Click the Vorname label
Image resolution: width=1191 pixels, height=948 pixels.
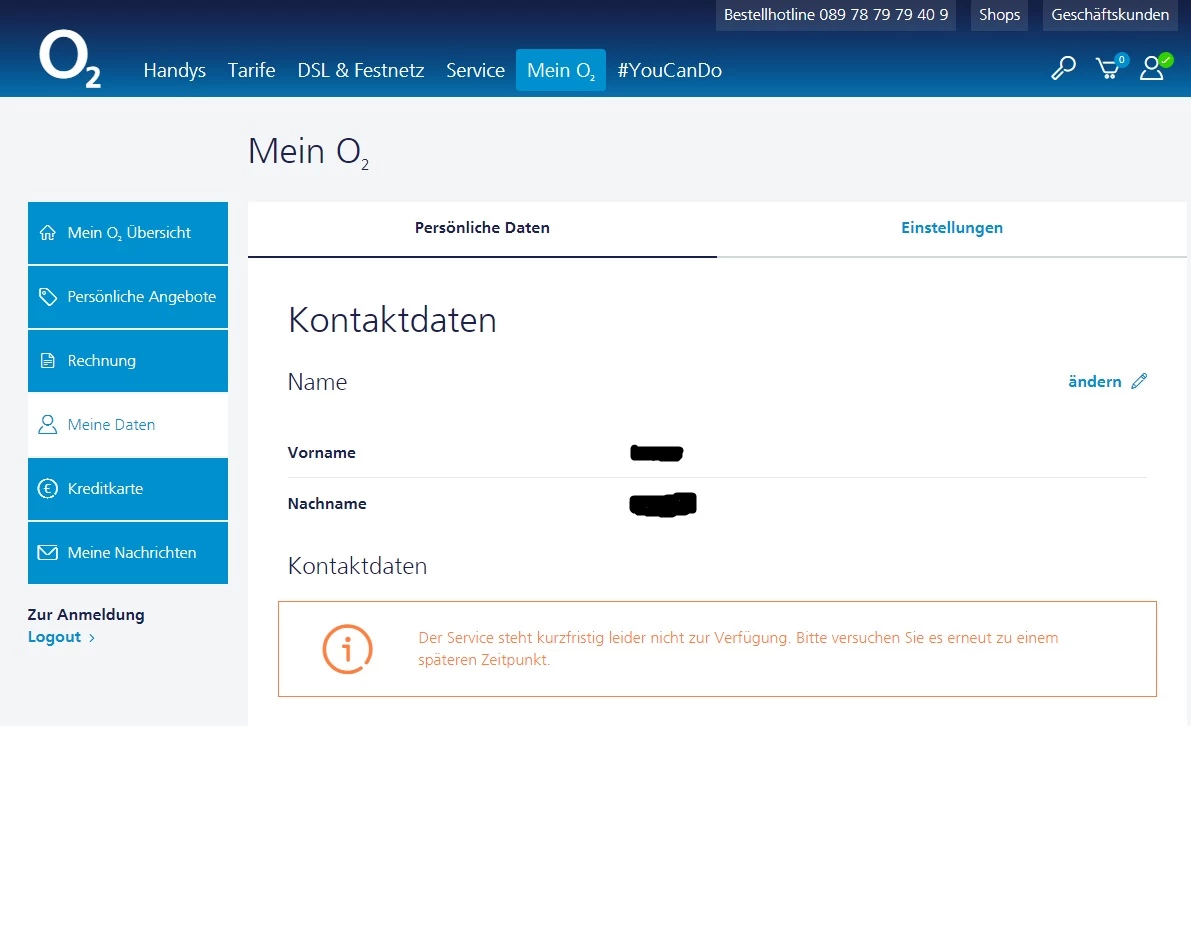[x=321, y=453]
